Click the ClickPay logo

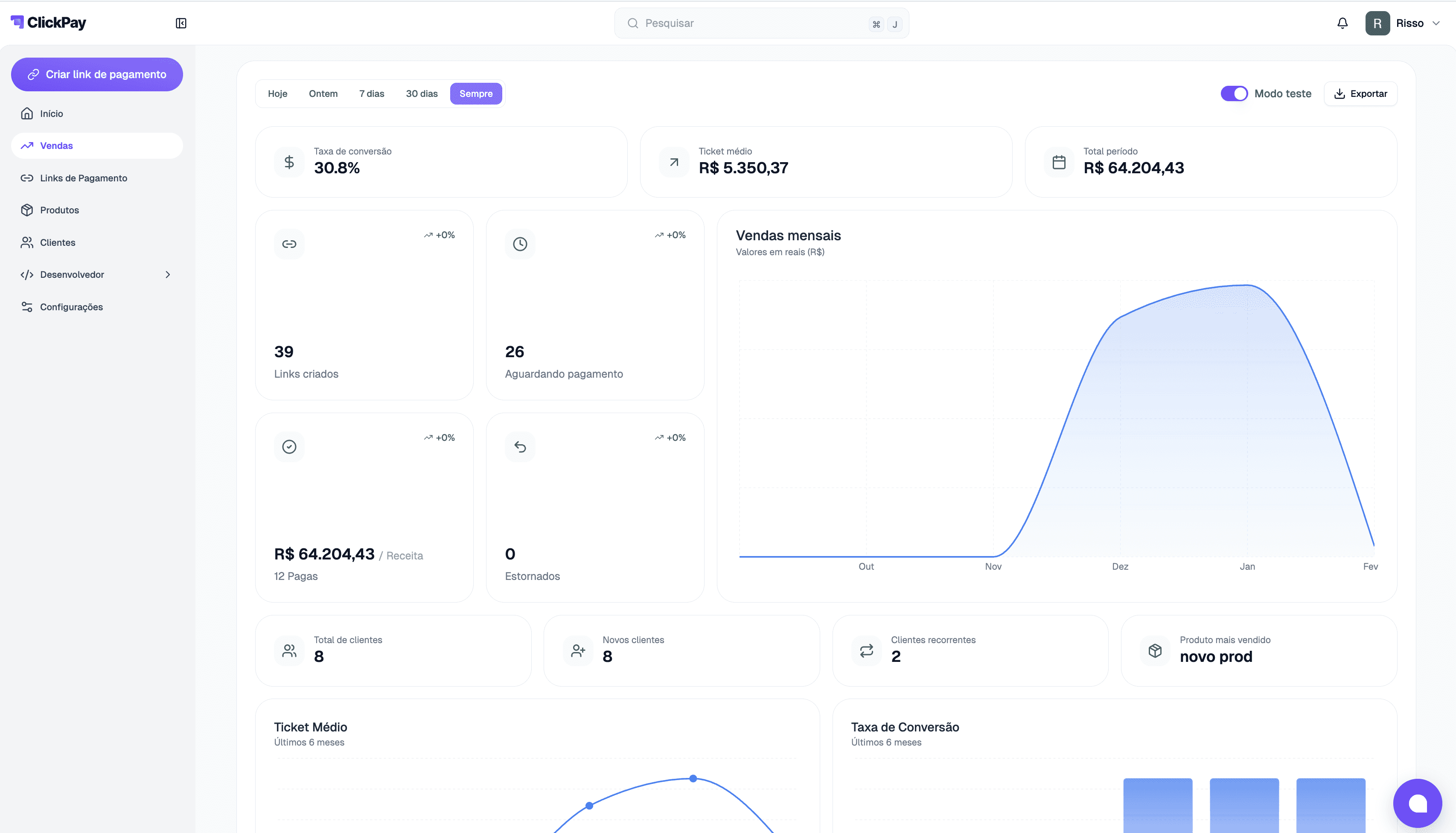coord(48,22)
